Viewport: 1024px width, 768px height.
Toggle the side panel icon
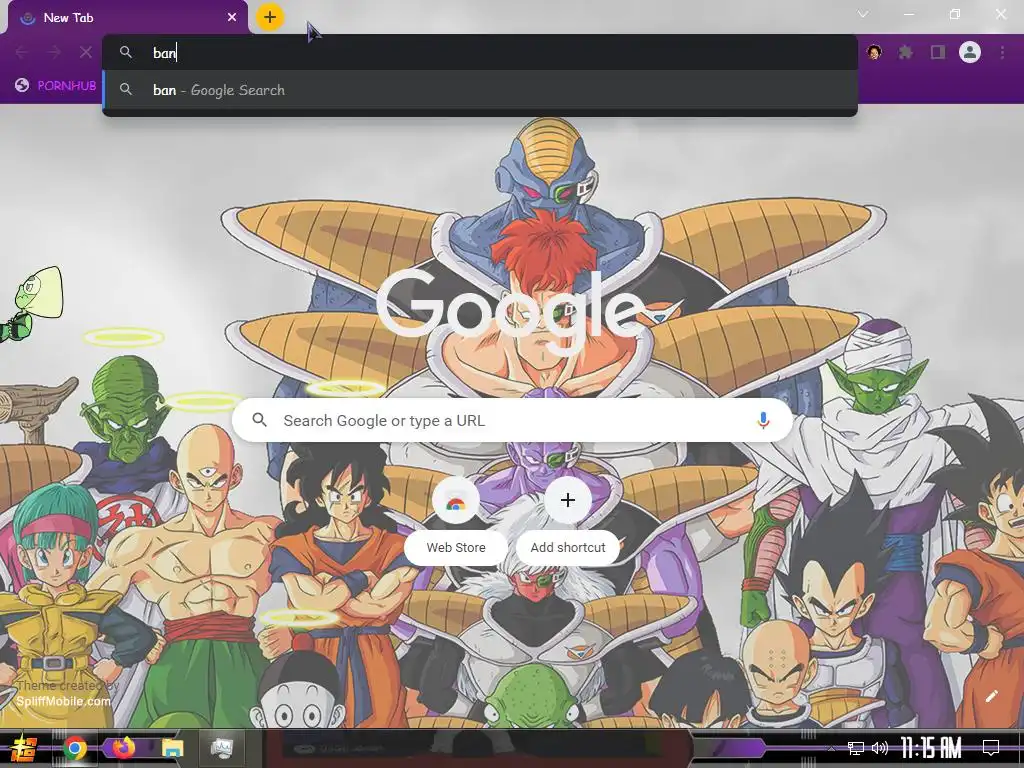click(938, 52)
